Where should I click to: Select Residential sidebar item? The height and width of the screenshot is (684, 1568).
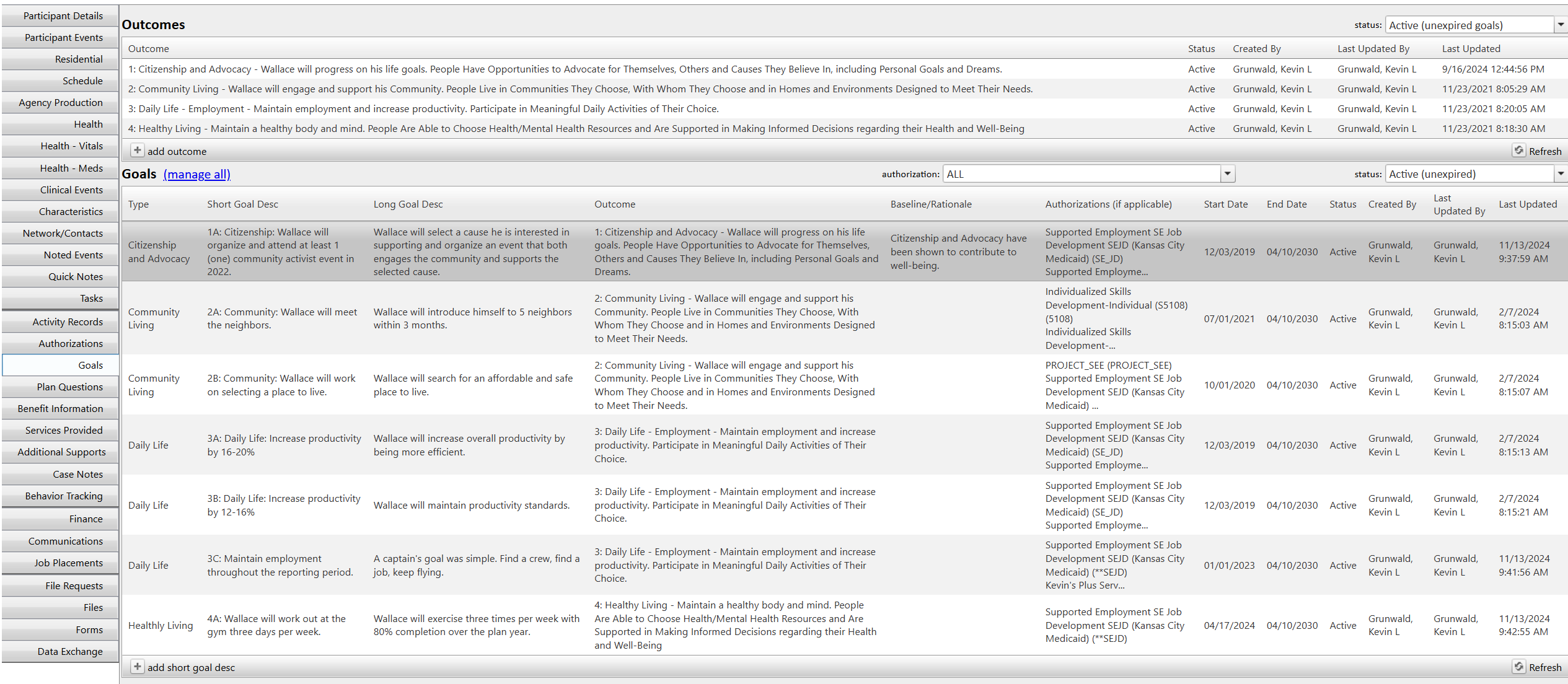60,59
